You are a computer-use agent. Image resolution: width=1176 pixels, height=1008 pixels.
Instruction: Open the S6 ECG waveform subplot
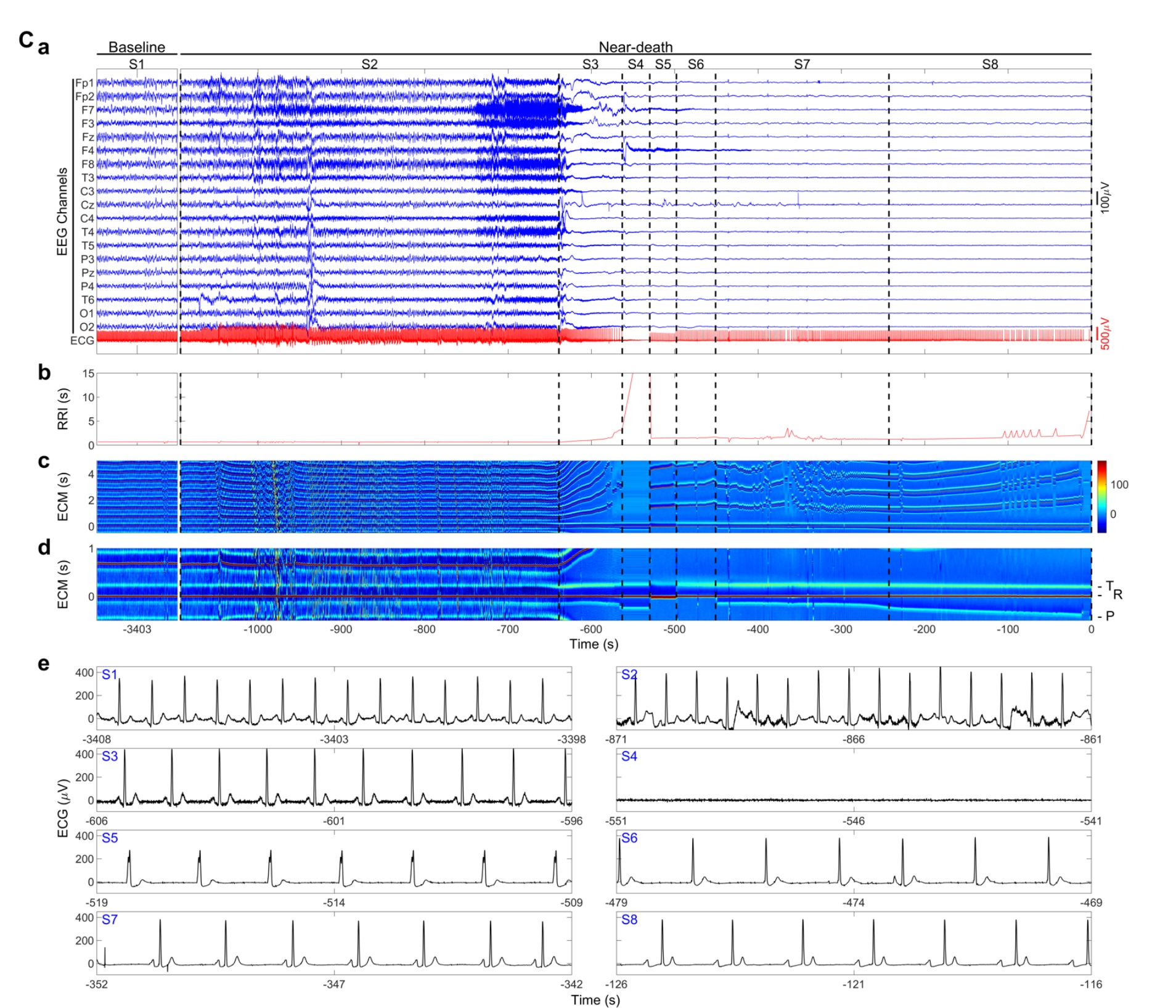(x=853, y=862)
